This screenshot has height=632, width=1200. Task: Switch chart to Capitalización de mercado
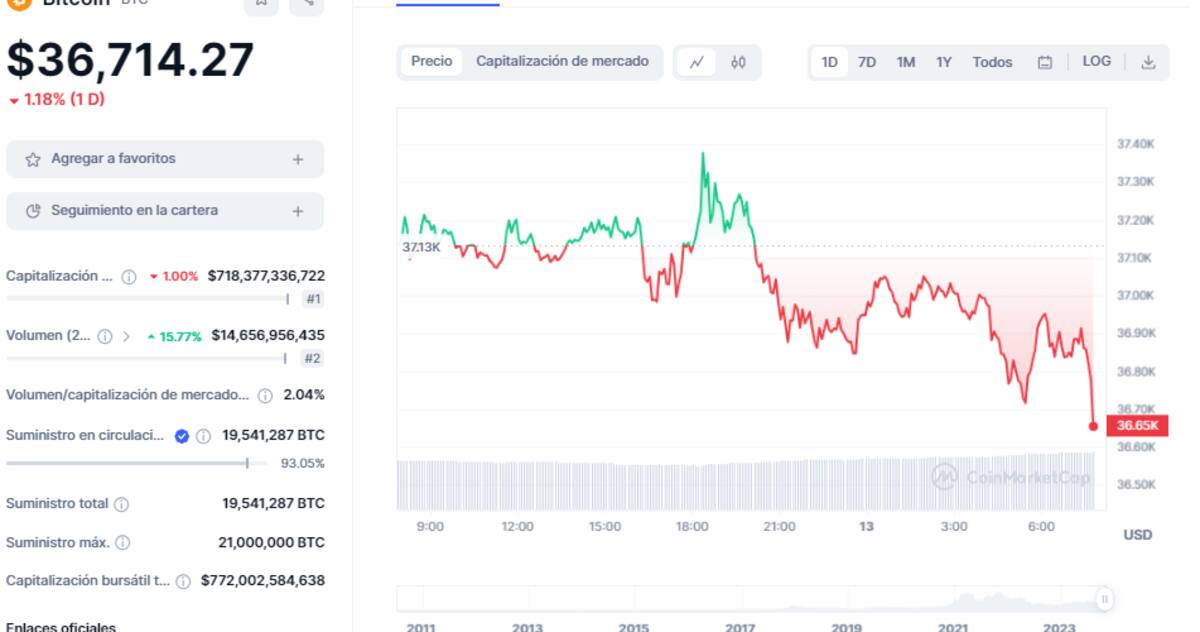tap(562, 61)
